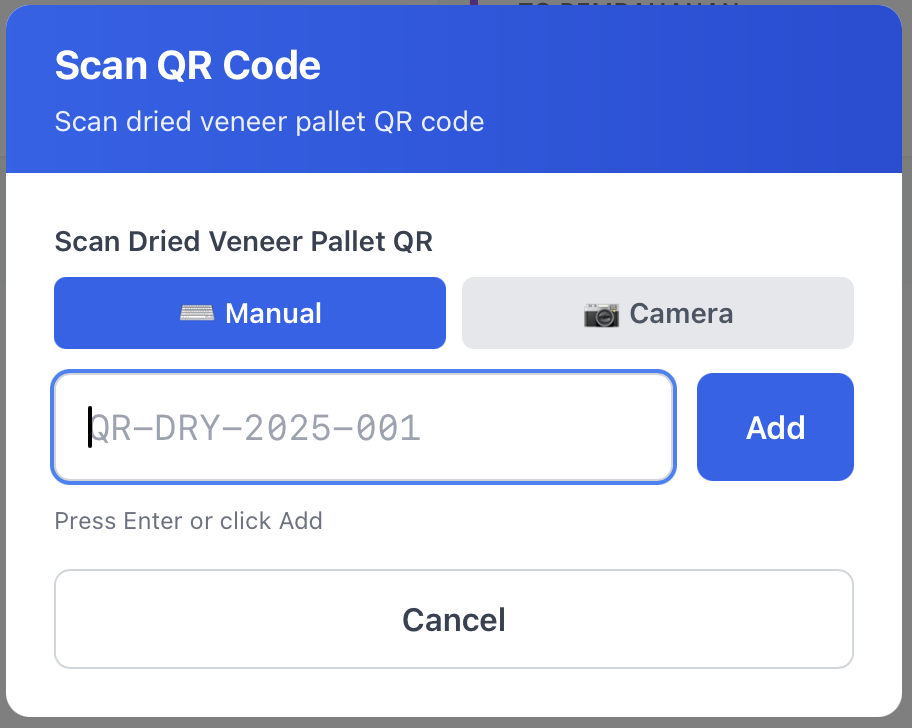Screen dimensions: 912x728
Task: Switch to Manual entry mode
Action: 250,313
